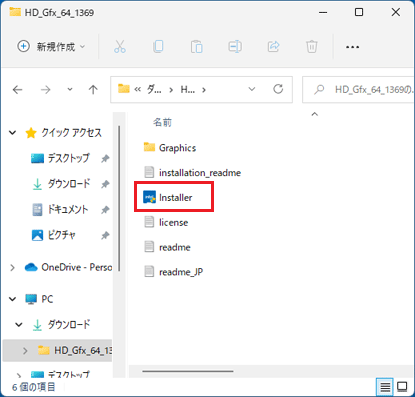Click the pin icon beside ピクチャ

(x=105, y=235)
